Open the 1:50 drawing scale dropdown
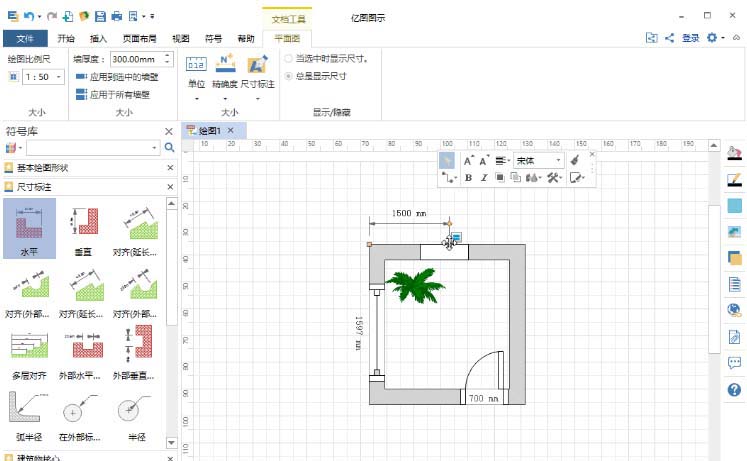The height and width of the screenshot is (461, 747). point(40,76)
